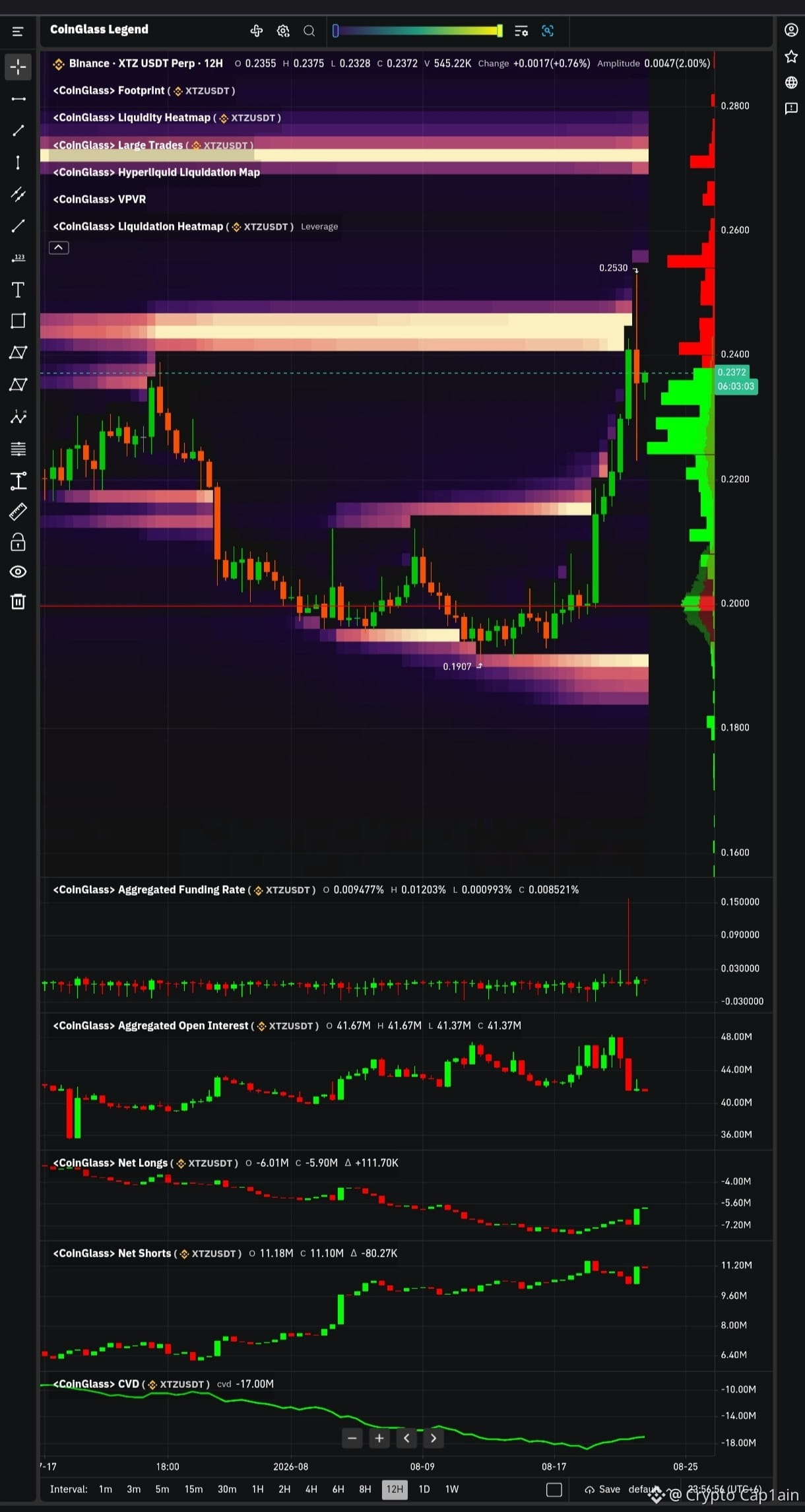Switch interval to 8H

point(365,1489)
